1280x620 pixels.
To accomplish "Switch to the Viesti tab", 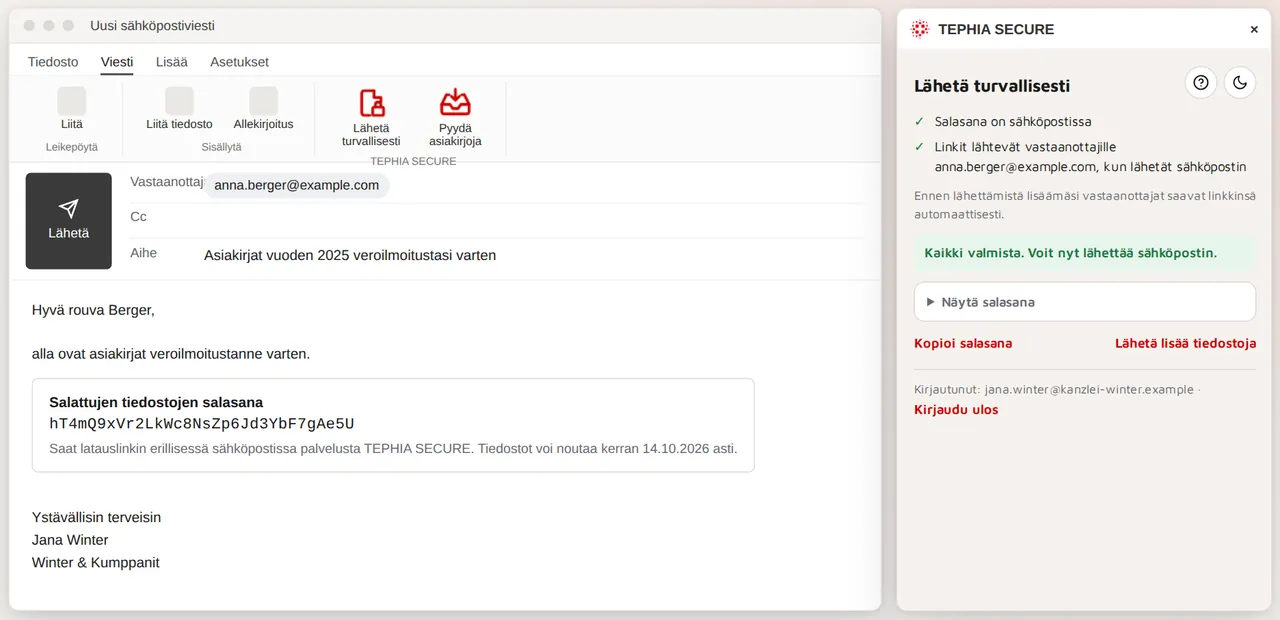I will pyautogui.click(x=117, y=62).
